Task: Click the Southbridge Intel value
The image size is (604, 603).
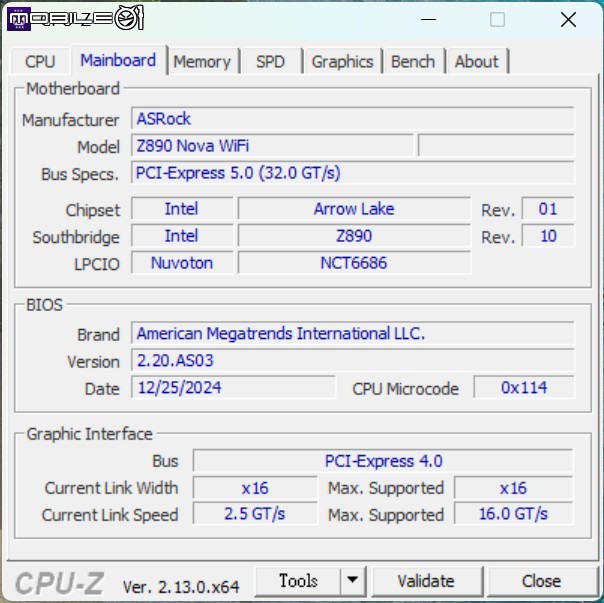Action: click(x=182, y=236)
